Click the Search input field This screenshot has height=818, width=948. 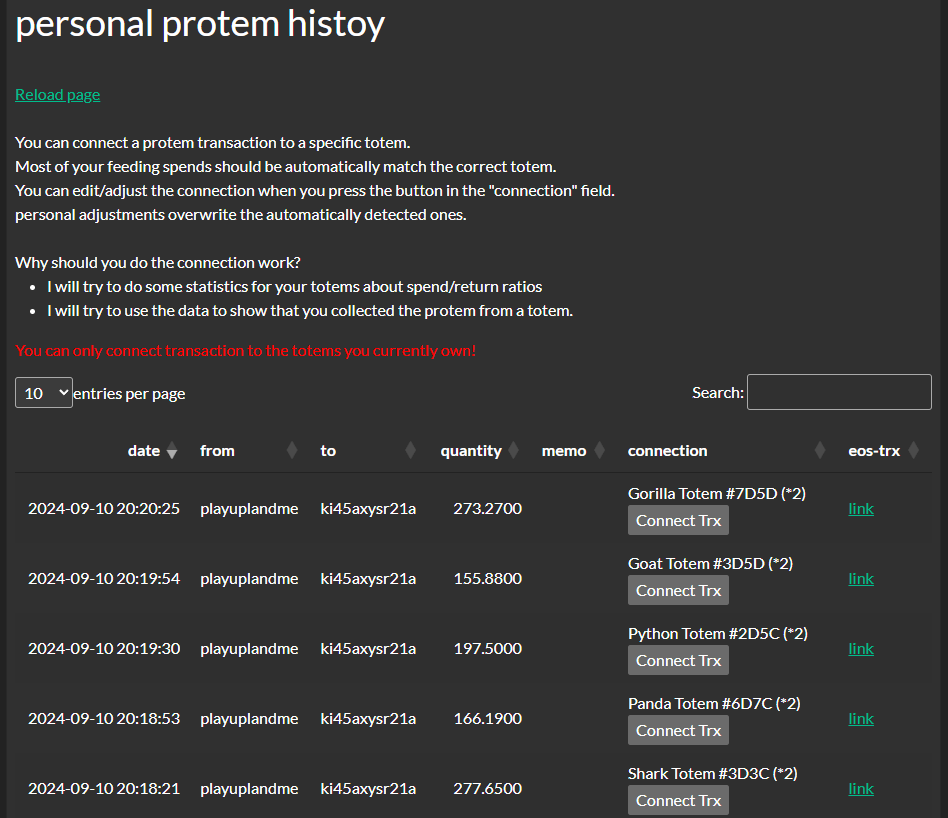(839, 392)
